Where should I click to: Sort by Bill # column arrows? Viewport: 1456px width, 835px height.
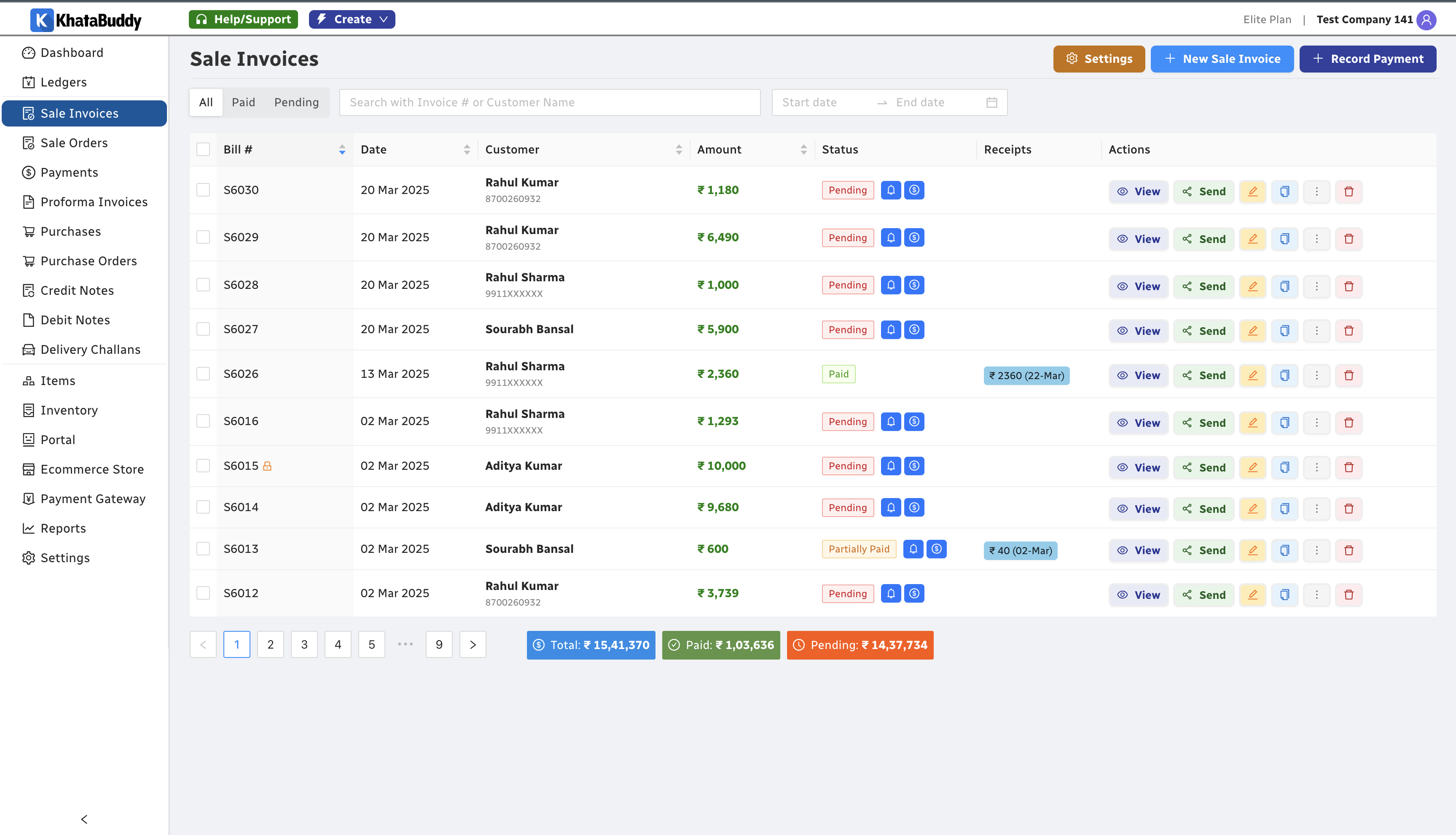click(x=341, y=150)
